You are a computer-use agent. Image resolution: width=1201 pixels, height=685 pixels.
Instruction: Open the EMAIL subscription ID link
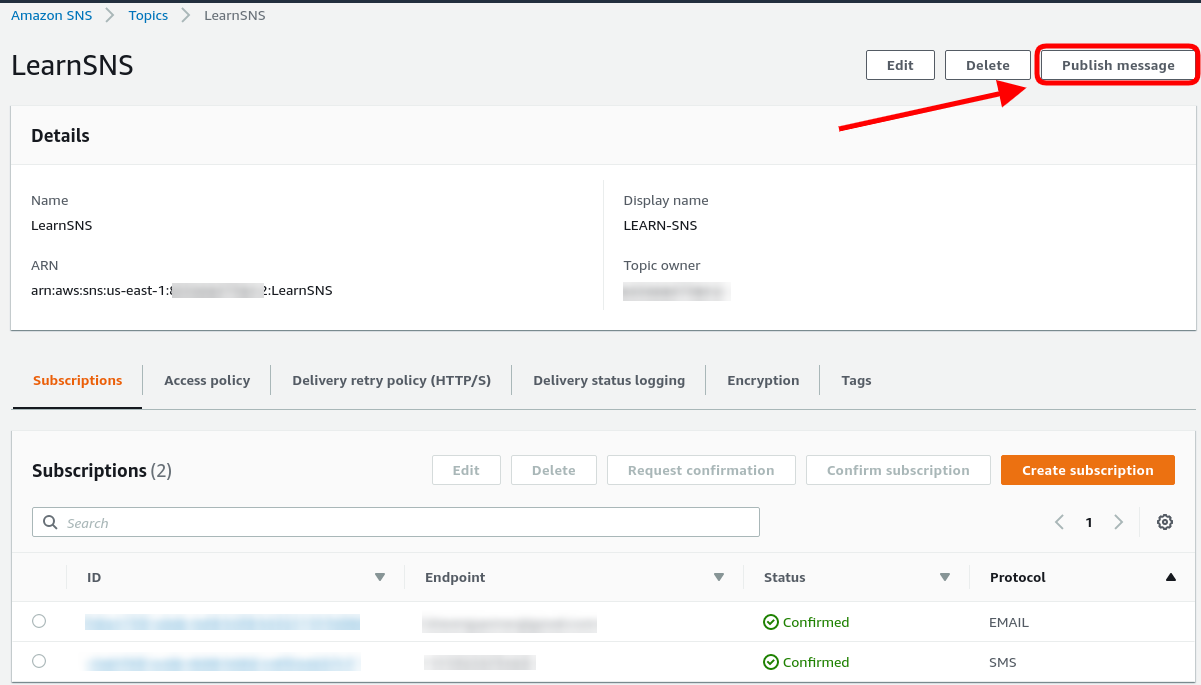coord(222,622)
